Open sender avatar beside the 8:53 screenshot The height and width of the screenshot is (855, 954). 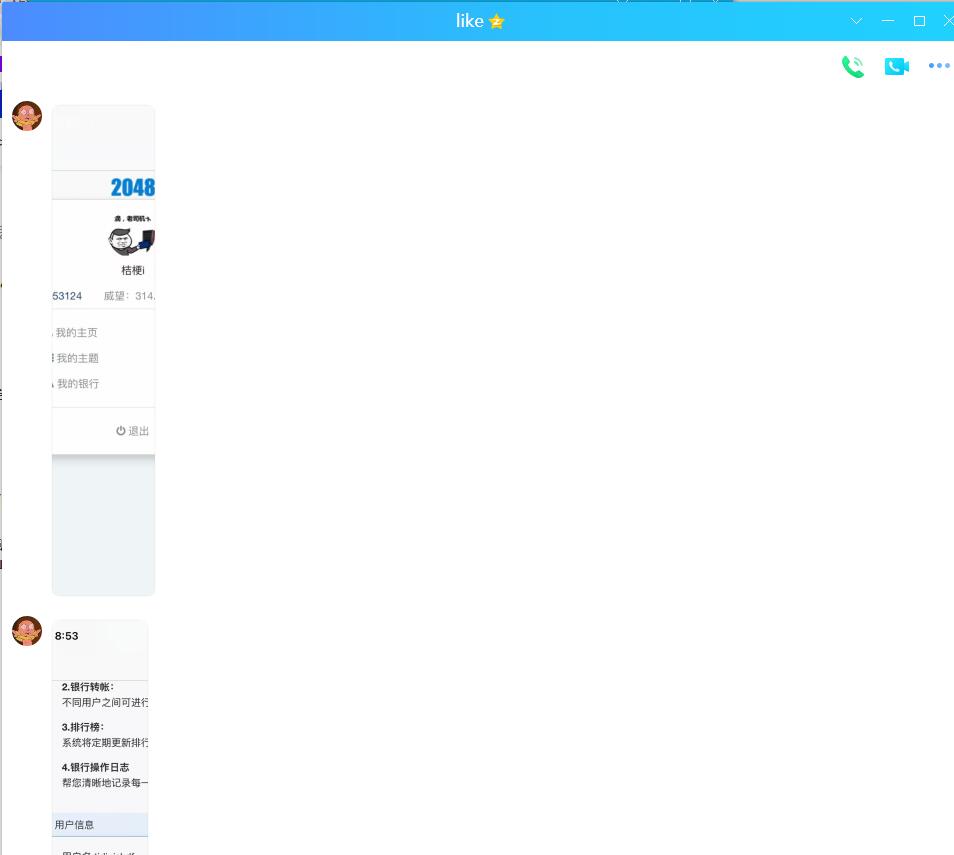pos(27,631)
